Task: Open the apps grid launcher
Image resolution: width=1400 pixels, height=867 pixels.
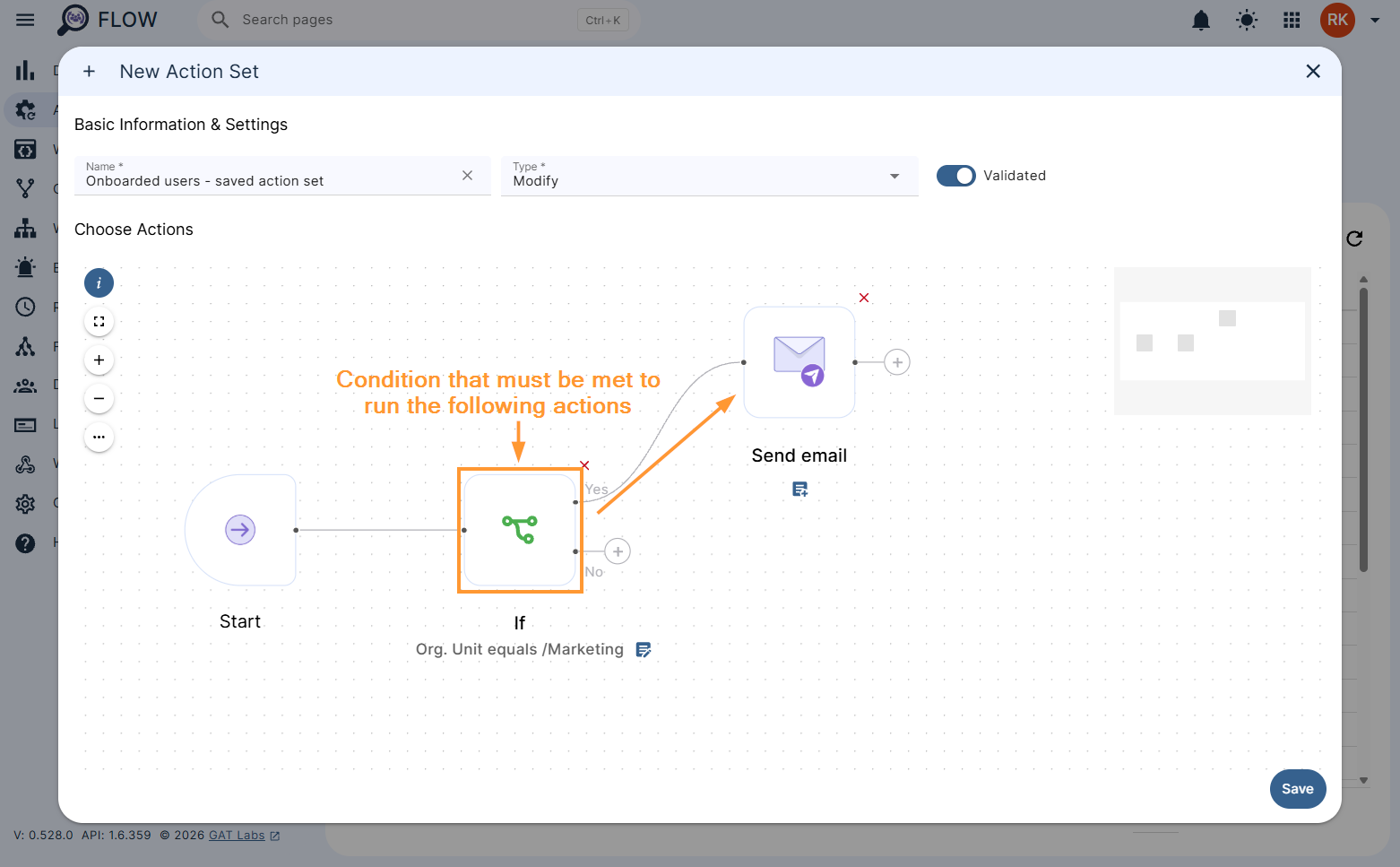Action: pos(1292,20)
